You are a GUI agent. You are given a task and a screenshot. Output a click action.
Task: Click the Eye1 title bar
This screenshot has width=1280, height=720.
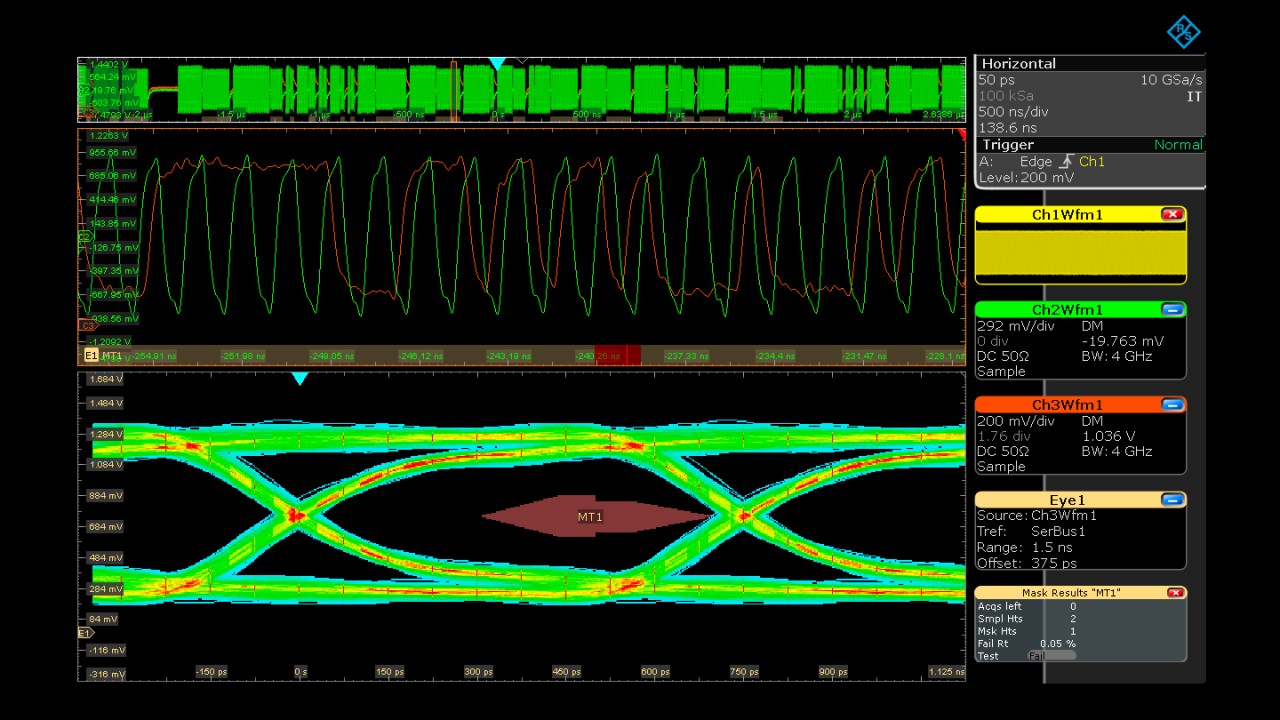coord(1067,500)
